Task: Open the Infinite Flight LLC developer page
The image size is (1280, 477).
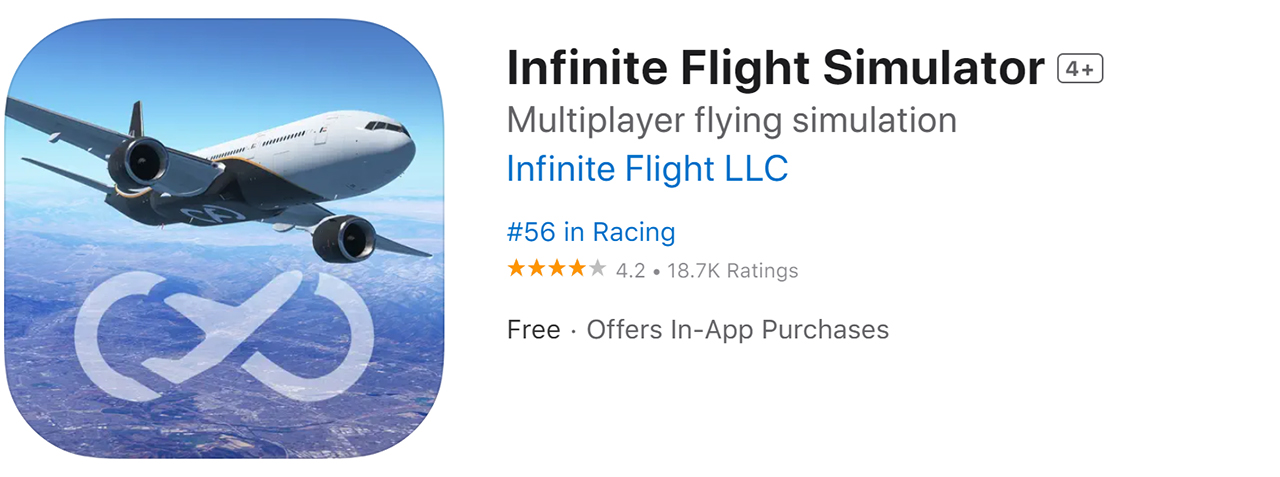Action: tap(647, 169)
